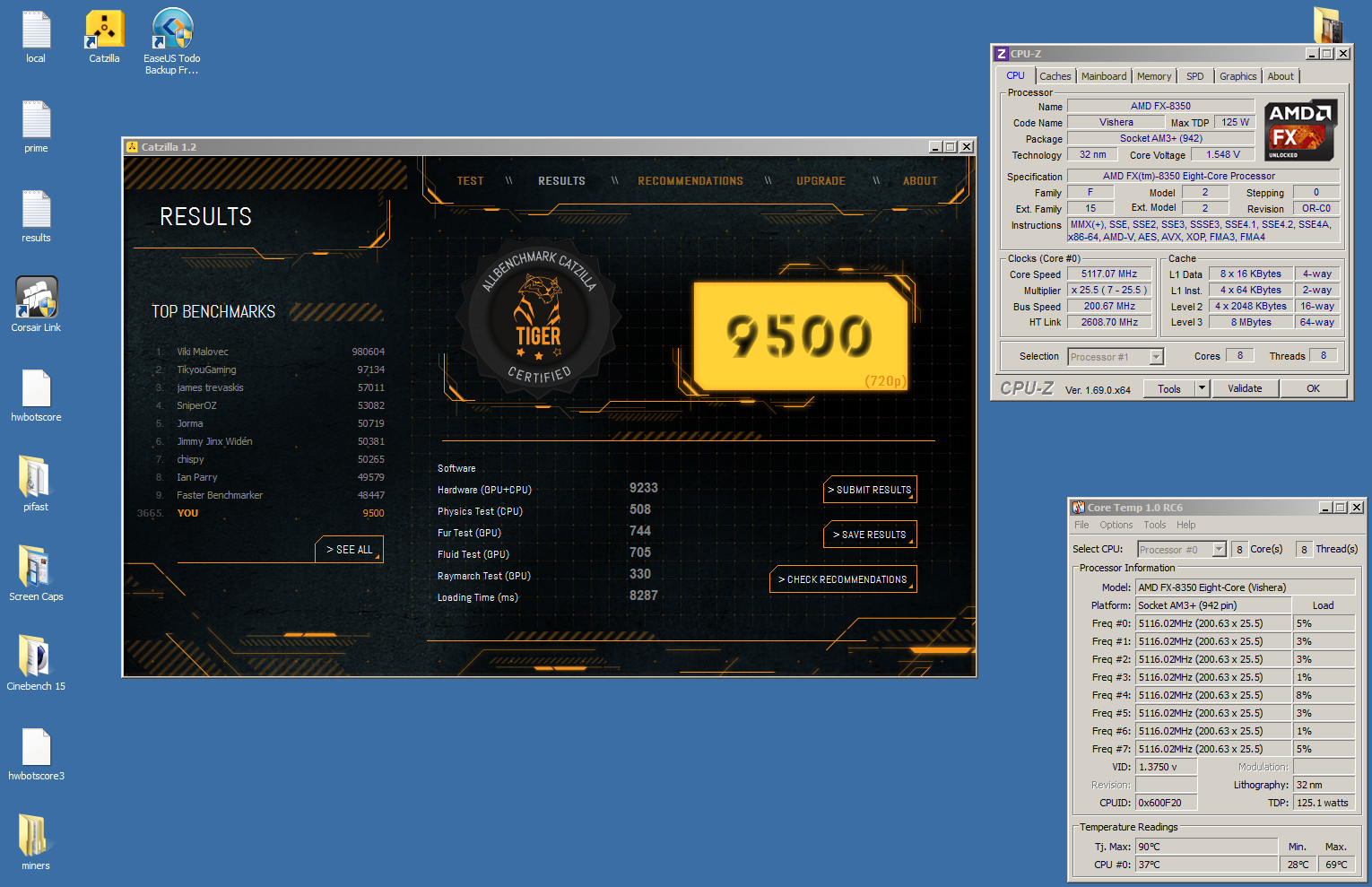The image size is (1372, 887).
Task: Click the 9500 score panel
Action: coord(801,336)
